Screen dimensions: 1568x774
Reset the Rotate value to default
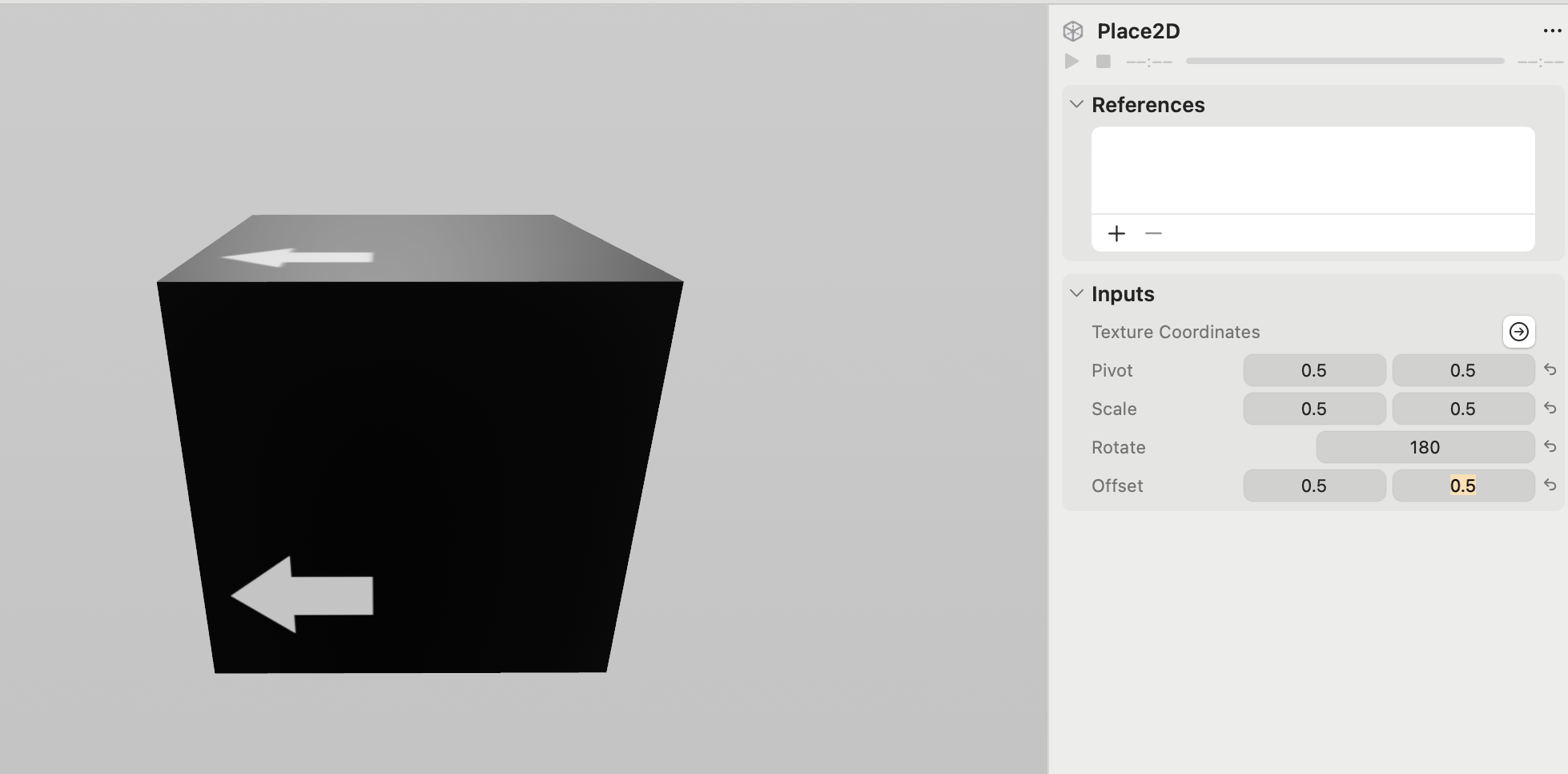point(1551,446)
